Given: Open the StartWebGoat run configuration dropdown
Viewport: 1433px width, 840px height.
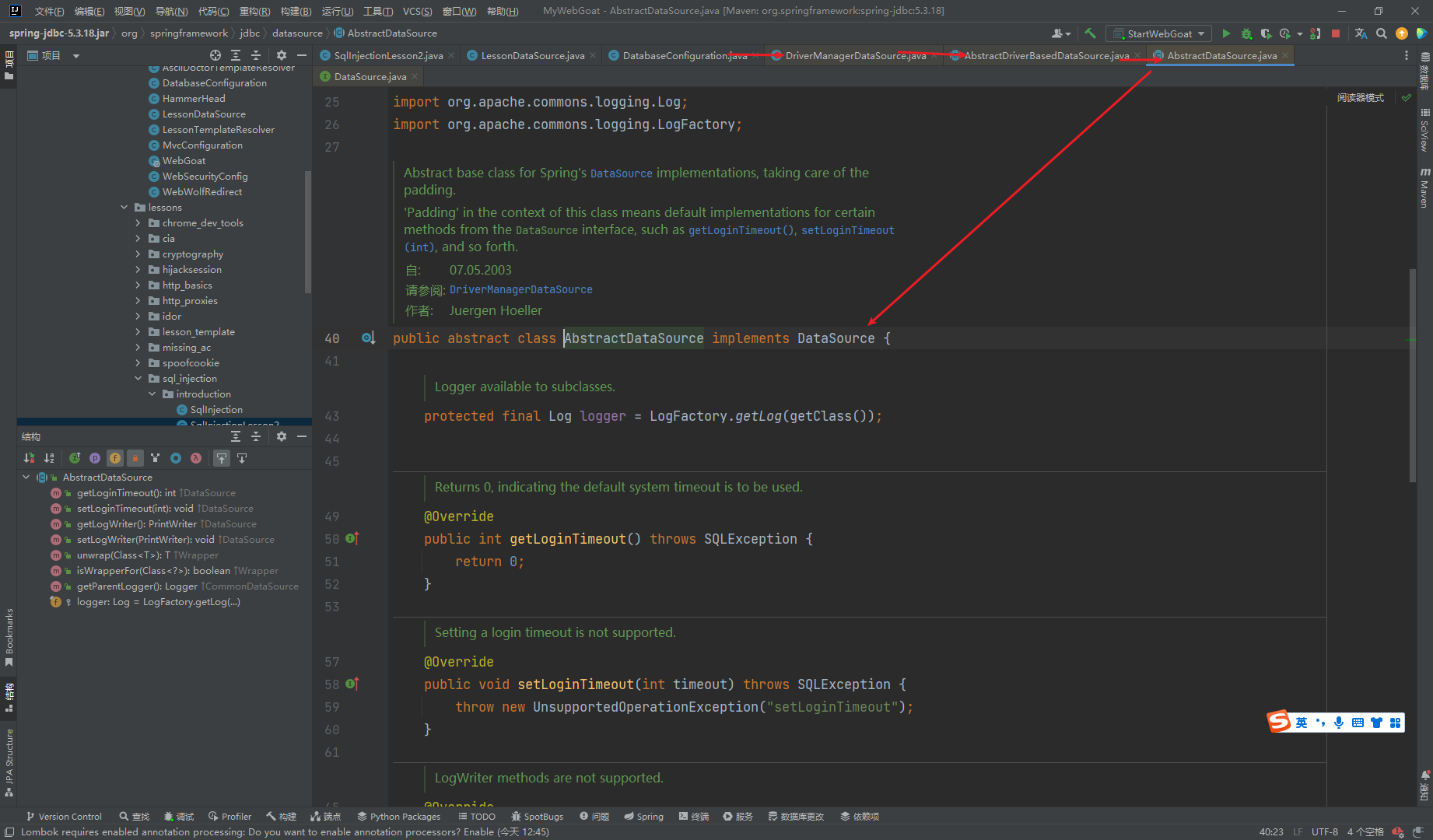Looking at the screenshot, I should pyautogui.click(x=1158, y=33).
